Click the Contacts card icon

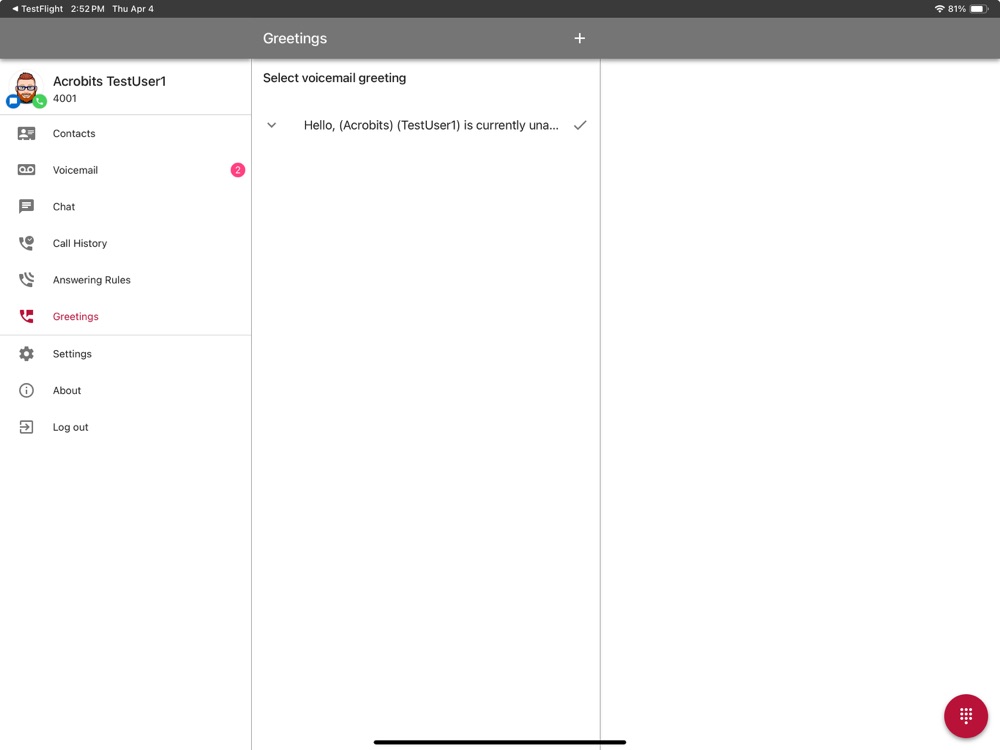click(26, 133)
